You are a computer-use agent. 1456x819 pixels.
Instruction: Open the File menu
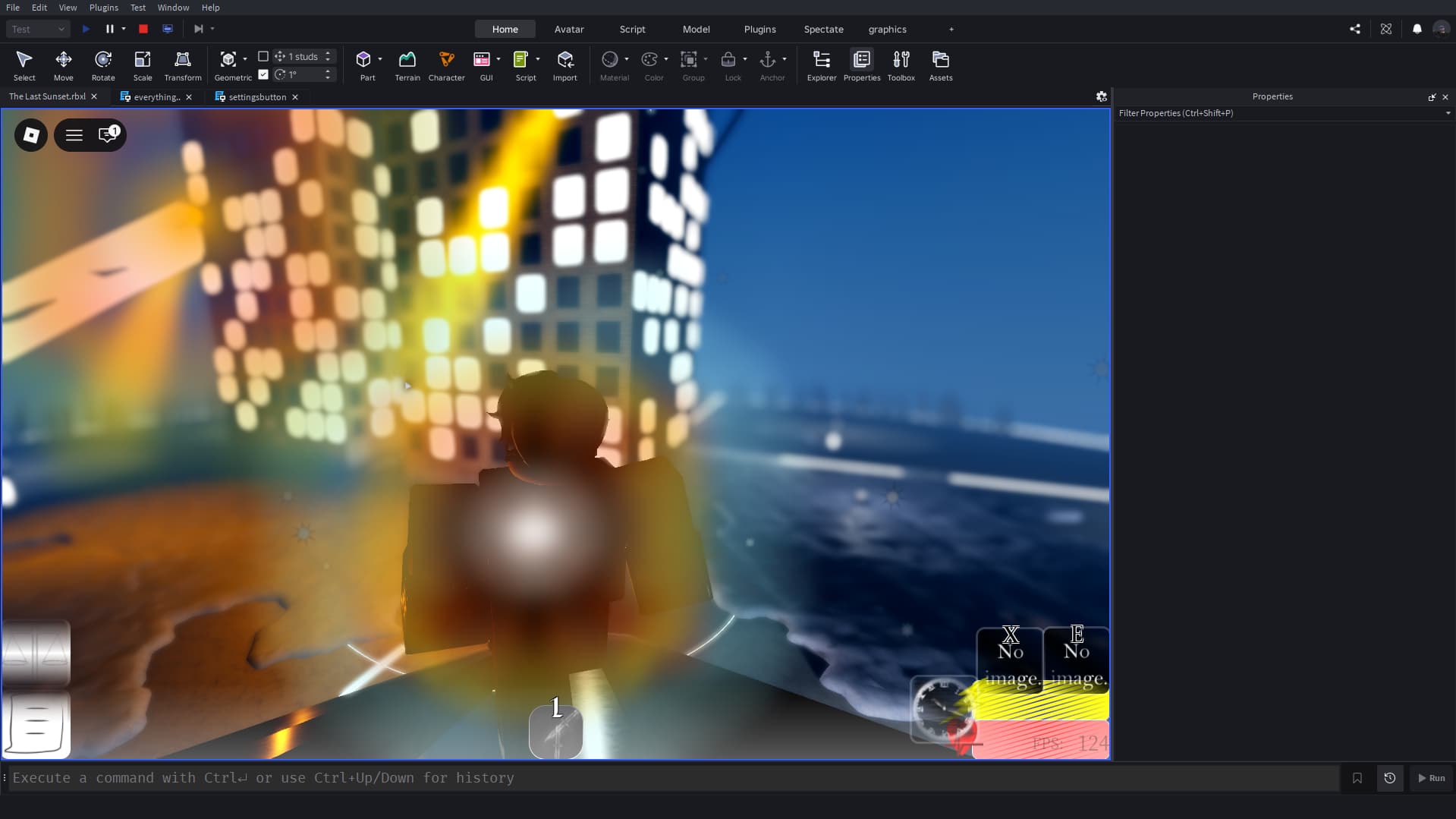(13, 8)
